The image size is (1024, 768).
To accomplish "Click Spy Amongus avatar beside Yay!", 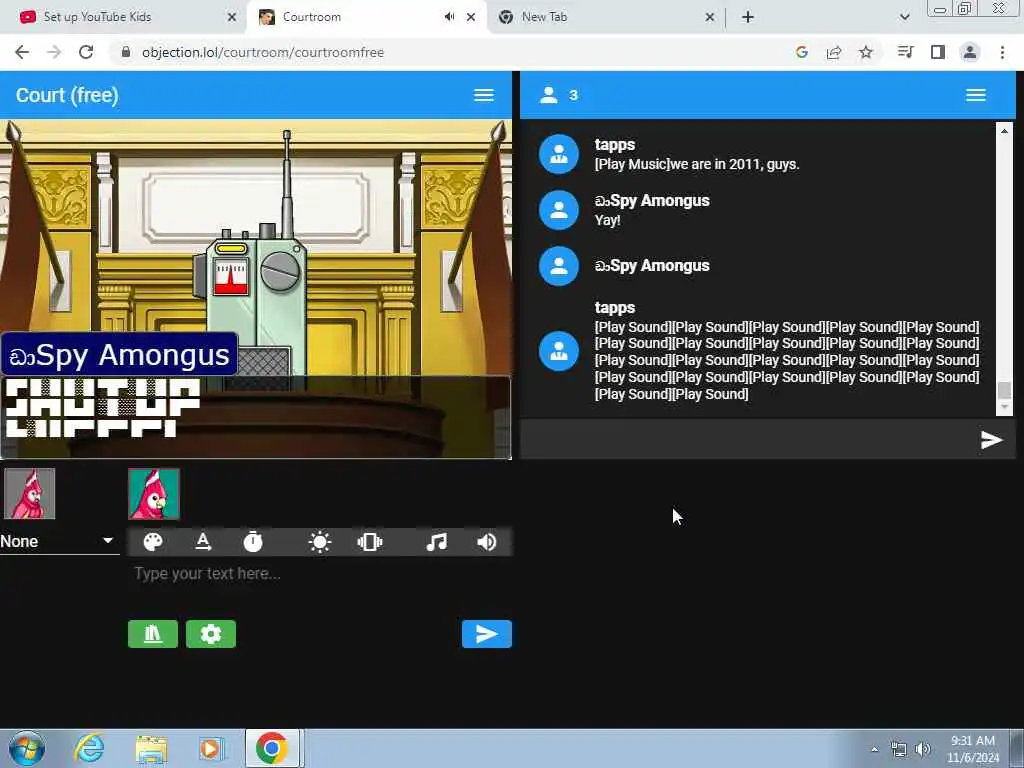I will 559,210.
